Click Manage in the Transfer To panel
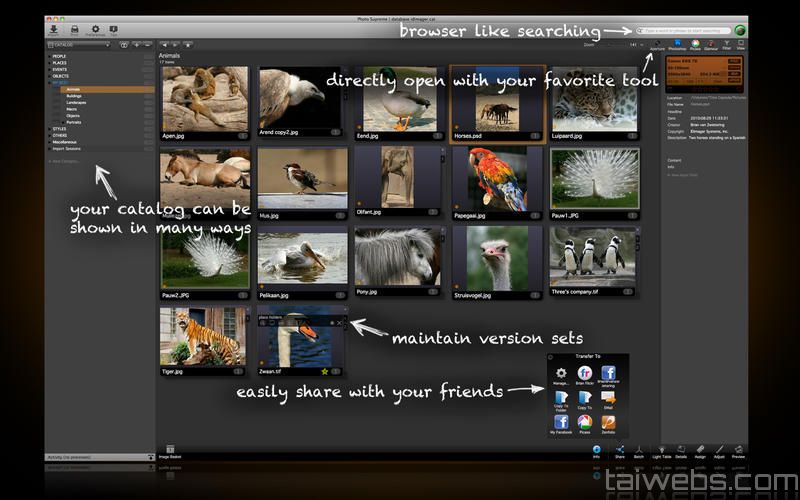Viewport: 800px width, 500px height. [x=561, y=374]
